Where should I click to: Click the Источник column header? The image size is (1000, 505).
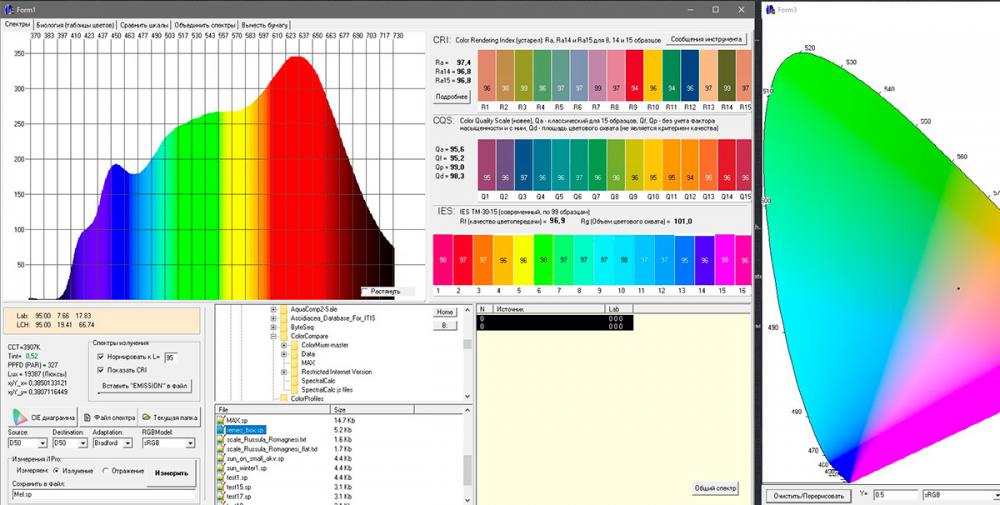coord(549,309)
